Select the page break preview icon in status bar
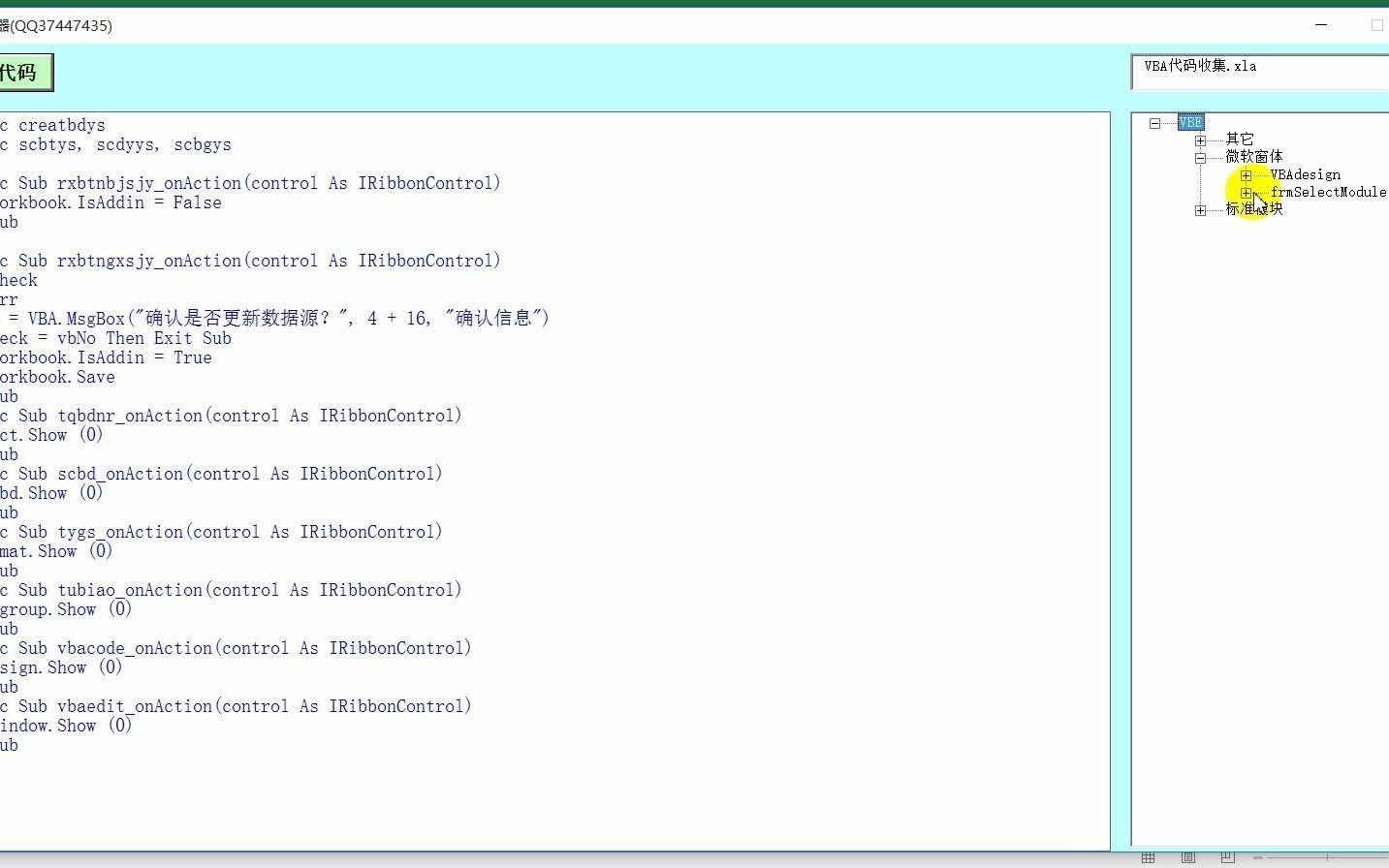The height and width of the screenshot is (868, 1389). pos(1227,857)
